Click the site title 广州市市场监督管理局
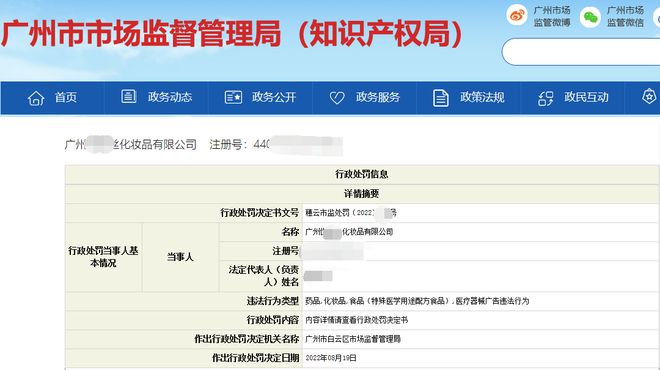 [x=141, y=33]
